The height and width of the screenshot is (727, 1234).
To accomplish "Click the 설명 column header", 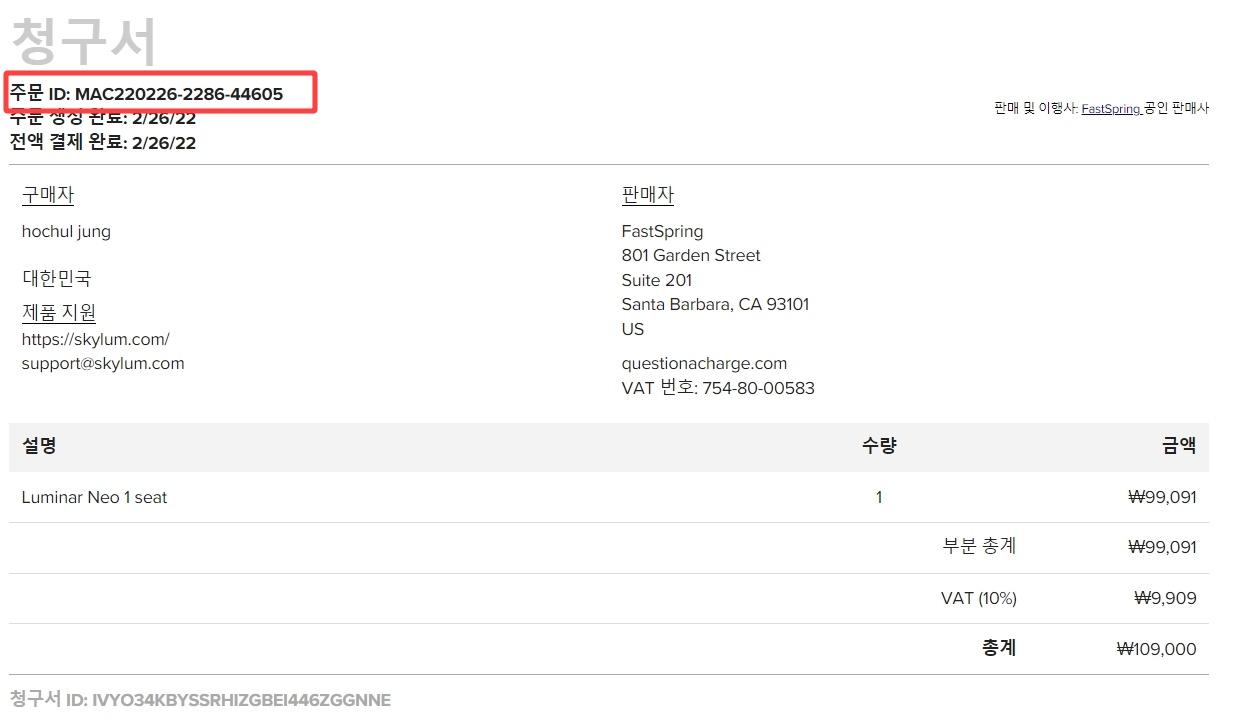I will coord(39,446).
